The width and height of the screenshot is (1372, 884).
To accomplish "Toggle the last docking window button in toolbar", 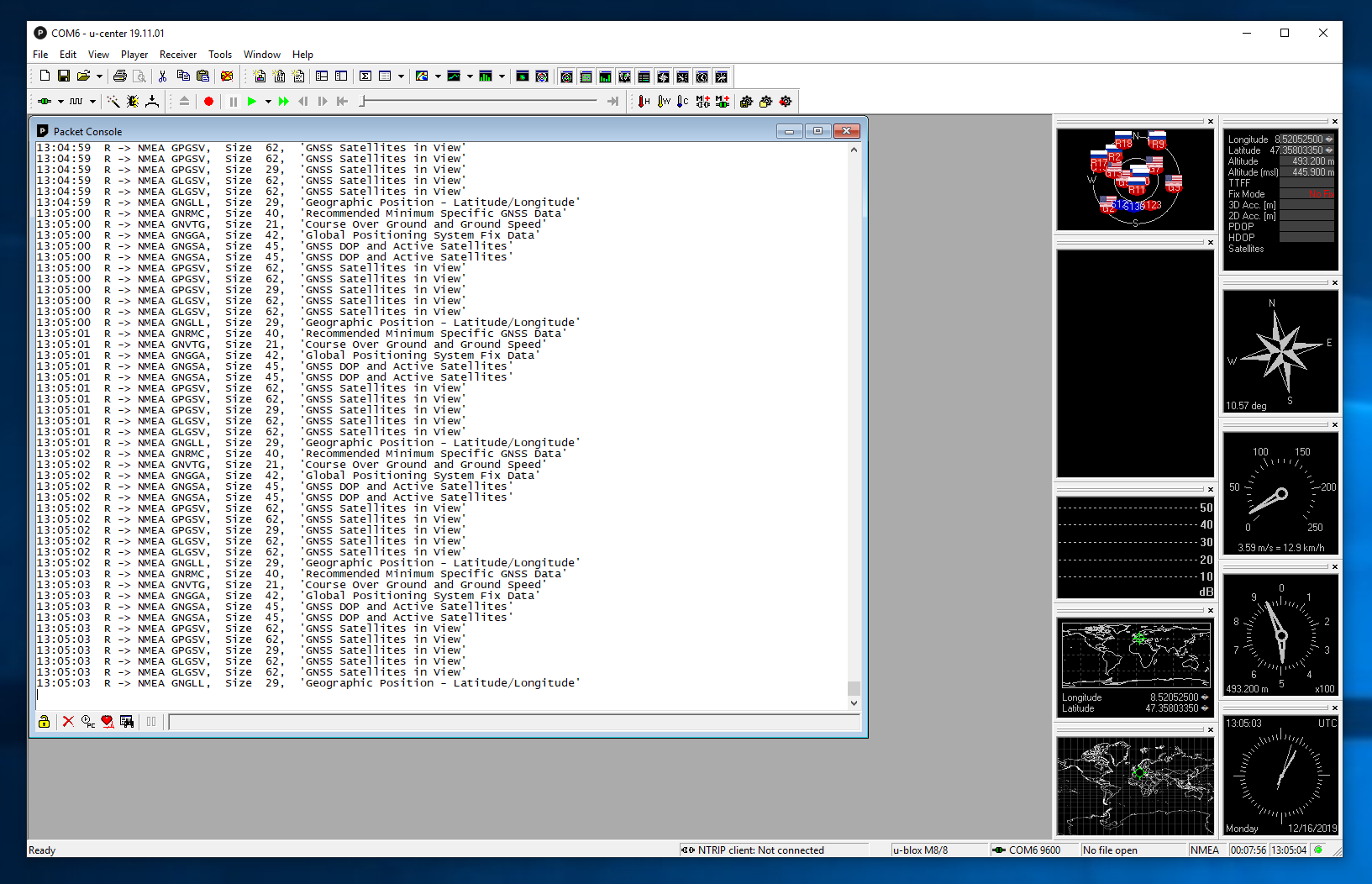I will click(x=722, y=77).
